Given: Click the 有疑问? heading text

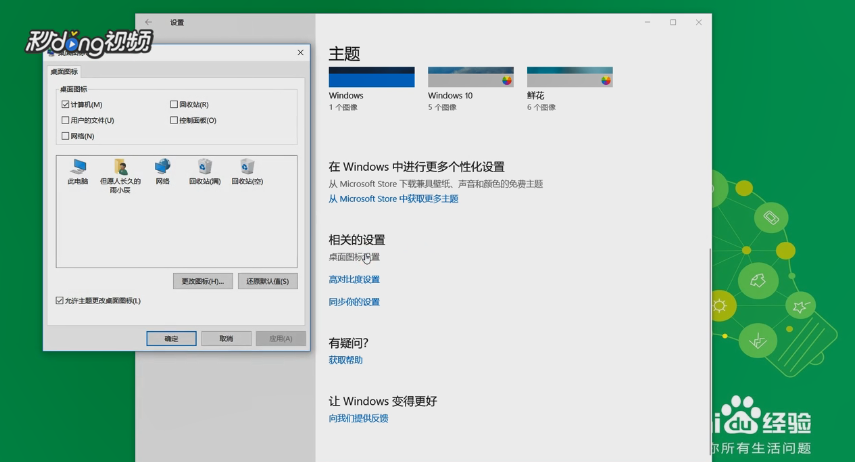Looking at the screenshot, I should point(348,343).
